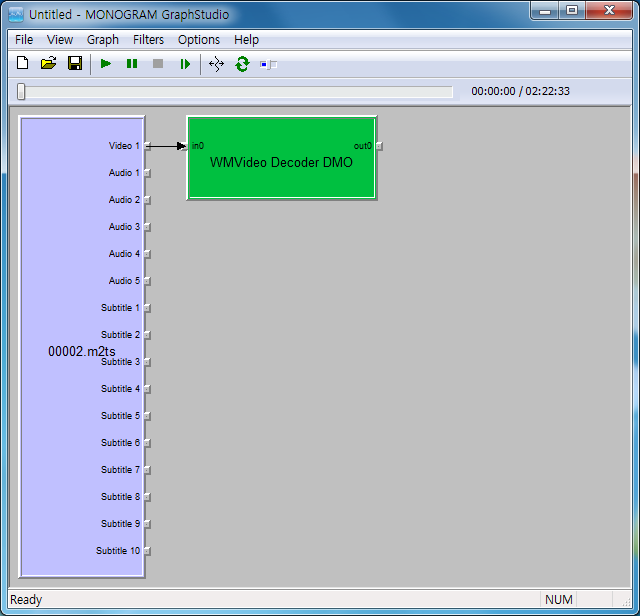
Task: Minimize the GraphStudio window
Action: 545,11
